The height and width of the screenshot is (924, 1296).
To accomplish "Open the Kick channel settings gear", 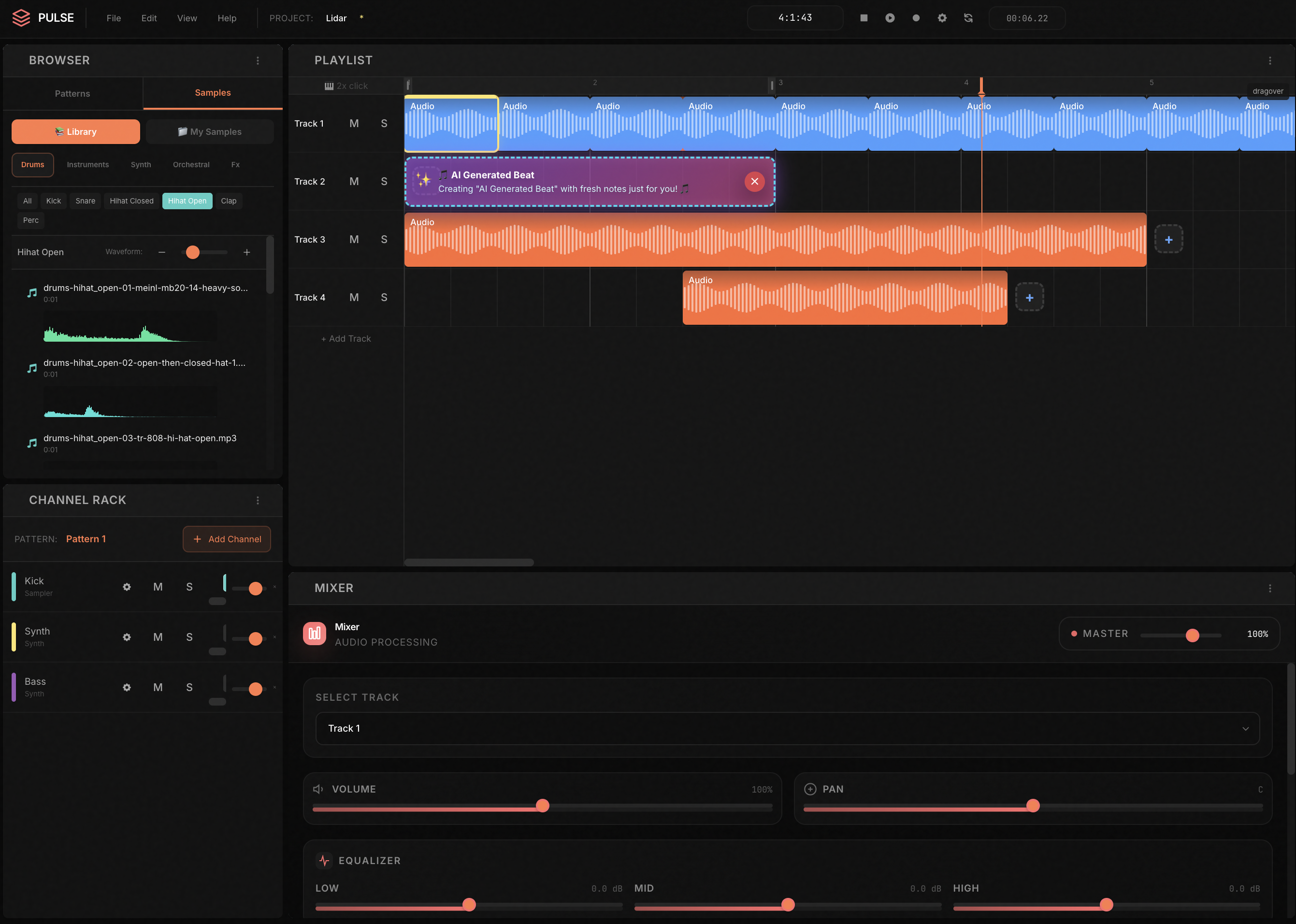I will pos(126,587).
